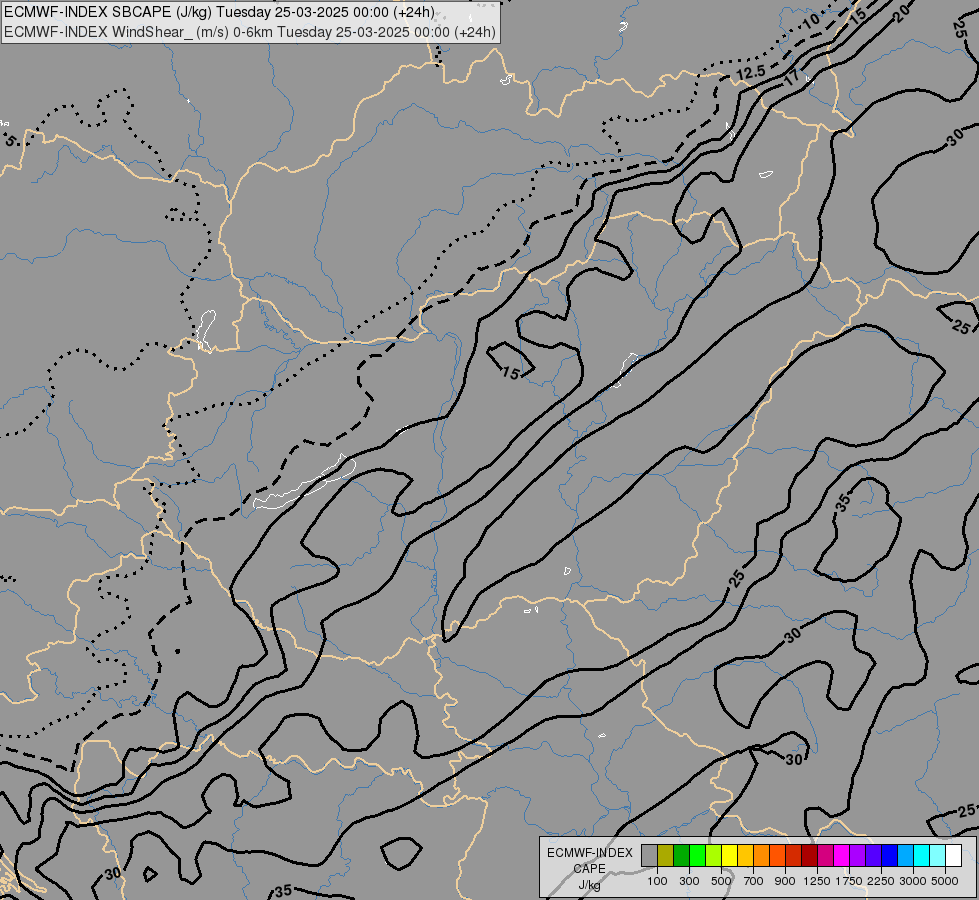Select the pure yellow legend swatch

pyautogui.click(x=729, y=855)
